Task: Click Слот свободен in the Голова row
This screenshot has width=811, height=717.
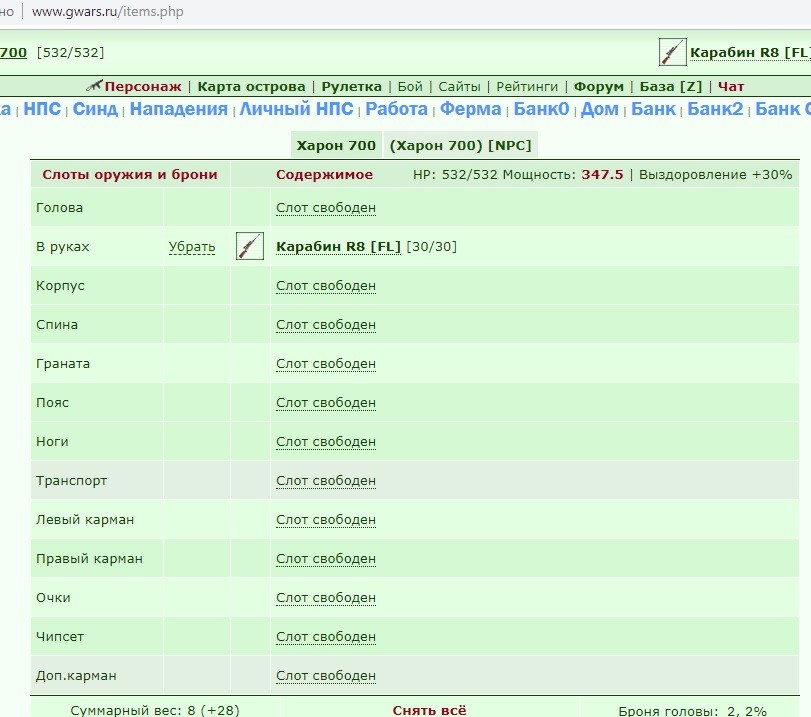Action: click(x=326, y=207)
